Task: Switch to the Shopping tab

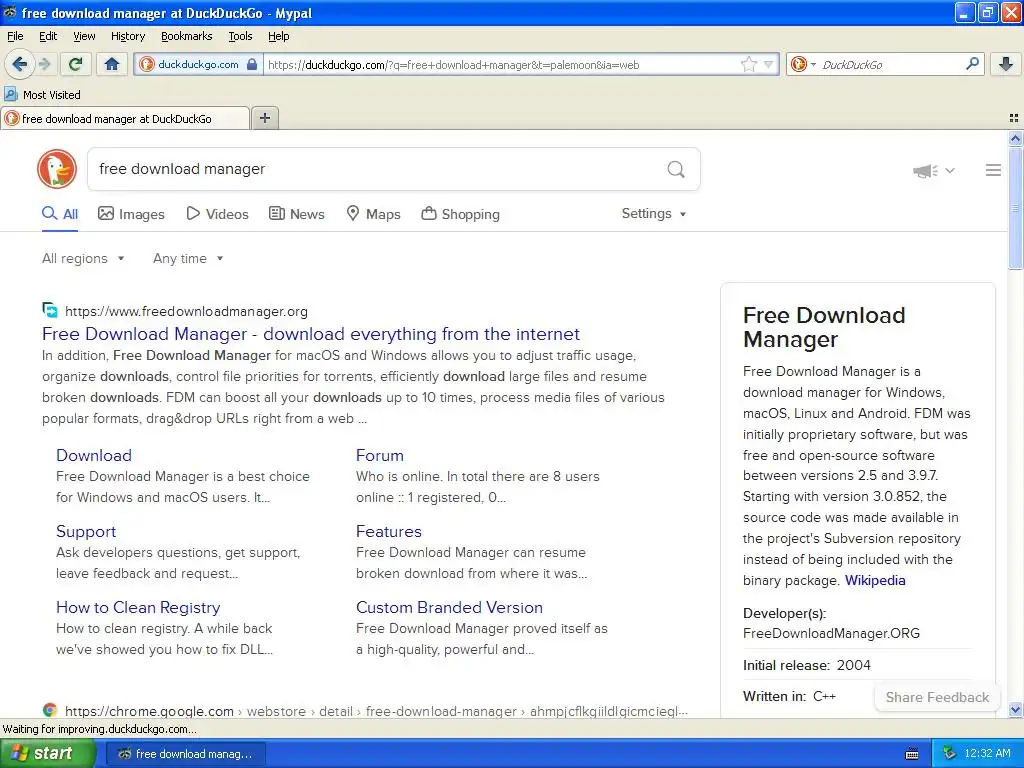Action: (460, 214)
